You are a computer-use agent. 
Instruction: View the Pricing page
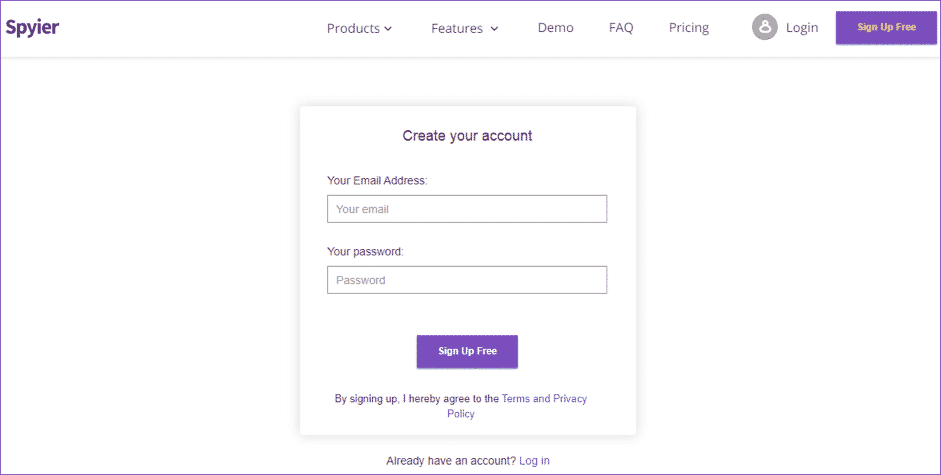point(689,28)
